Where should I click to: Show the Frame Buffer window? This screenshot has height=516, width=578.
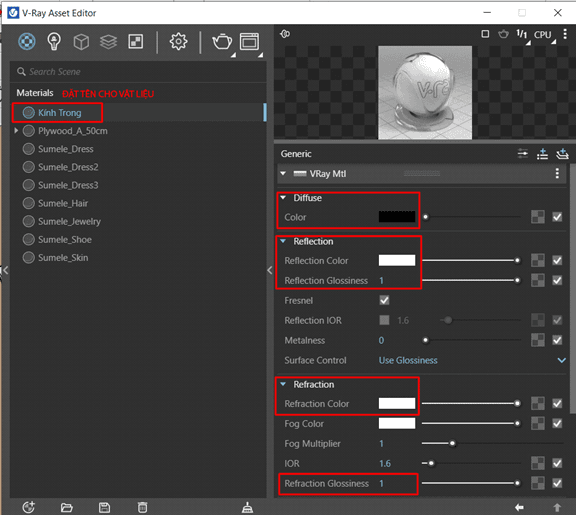pos(250,42)
